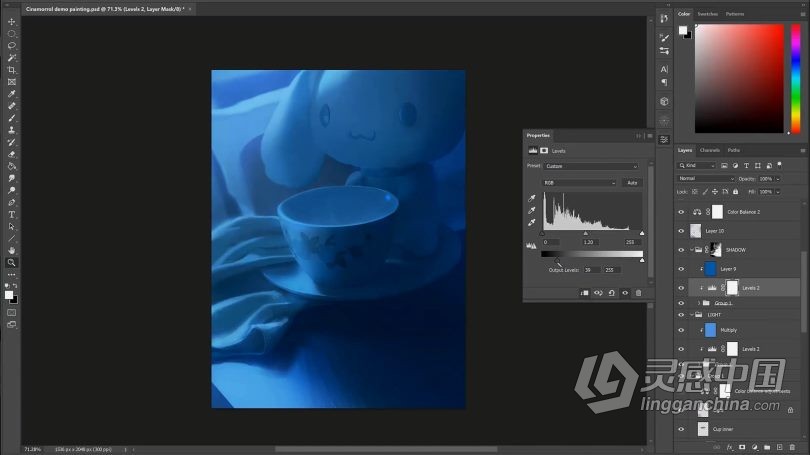Pick the set black point eyedropper
Viewport: 810px width, 455px height.
(x=532, y=198)
